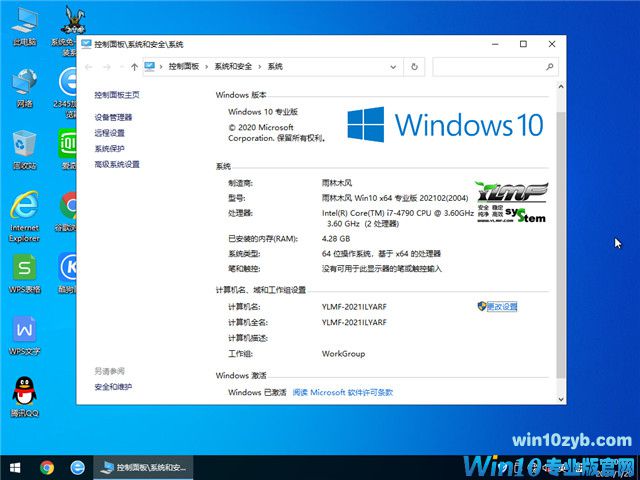Go up one level in Control Panel

click(x=134, y=67)
